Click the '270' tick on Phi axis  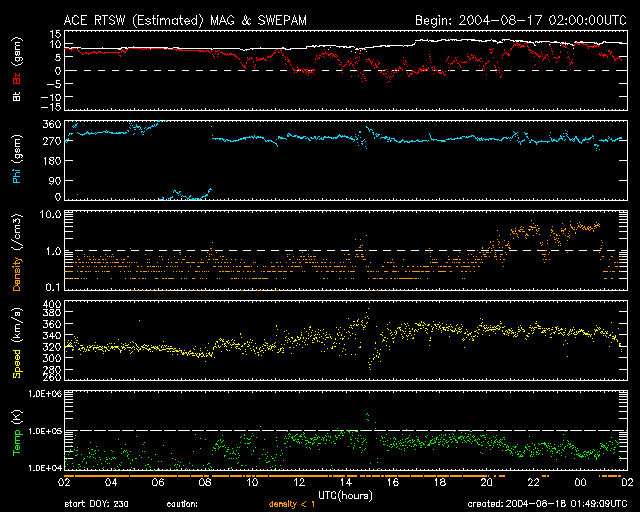(52, 141)
